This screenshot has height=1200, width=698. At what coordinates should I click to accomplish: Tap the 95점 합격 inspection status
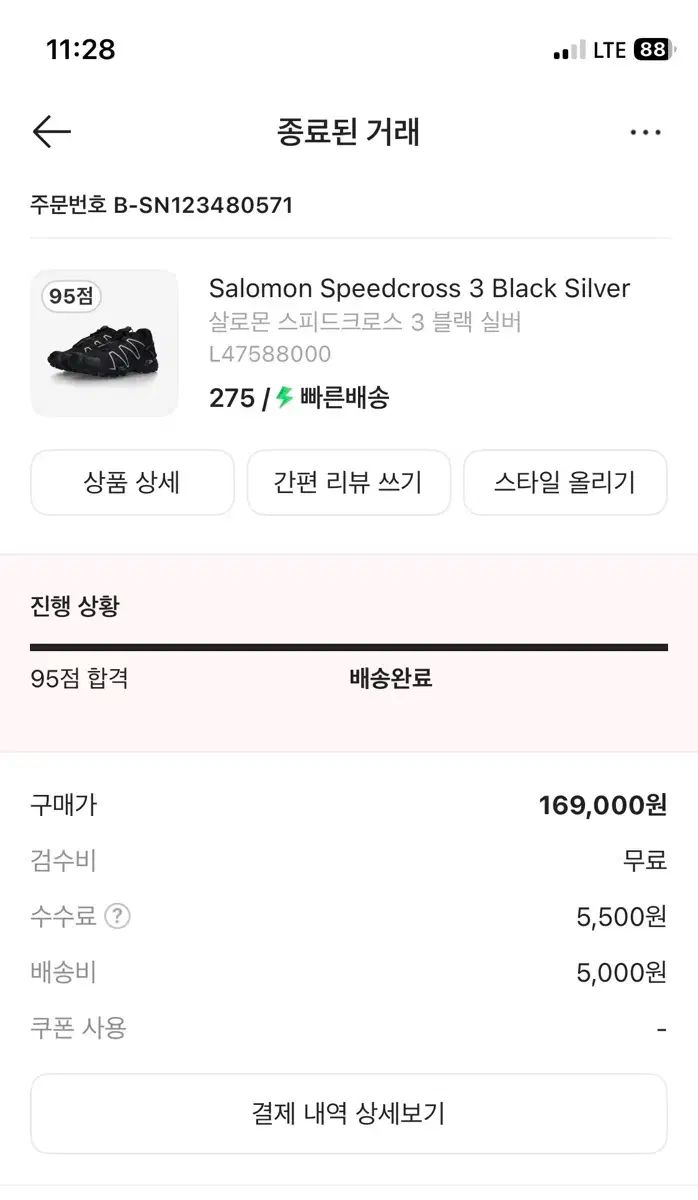click(80, 678)
